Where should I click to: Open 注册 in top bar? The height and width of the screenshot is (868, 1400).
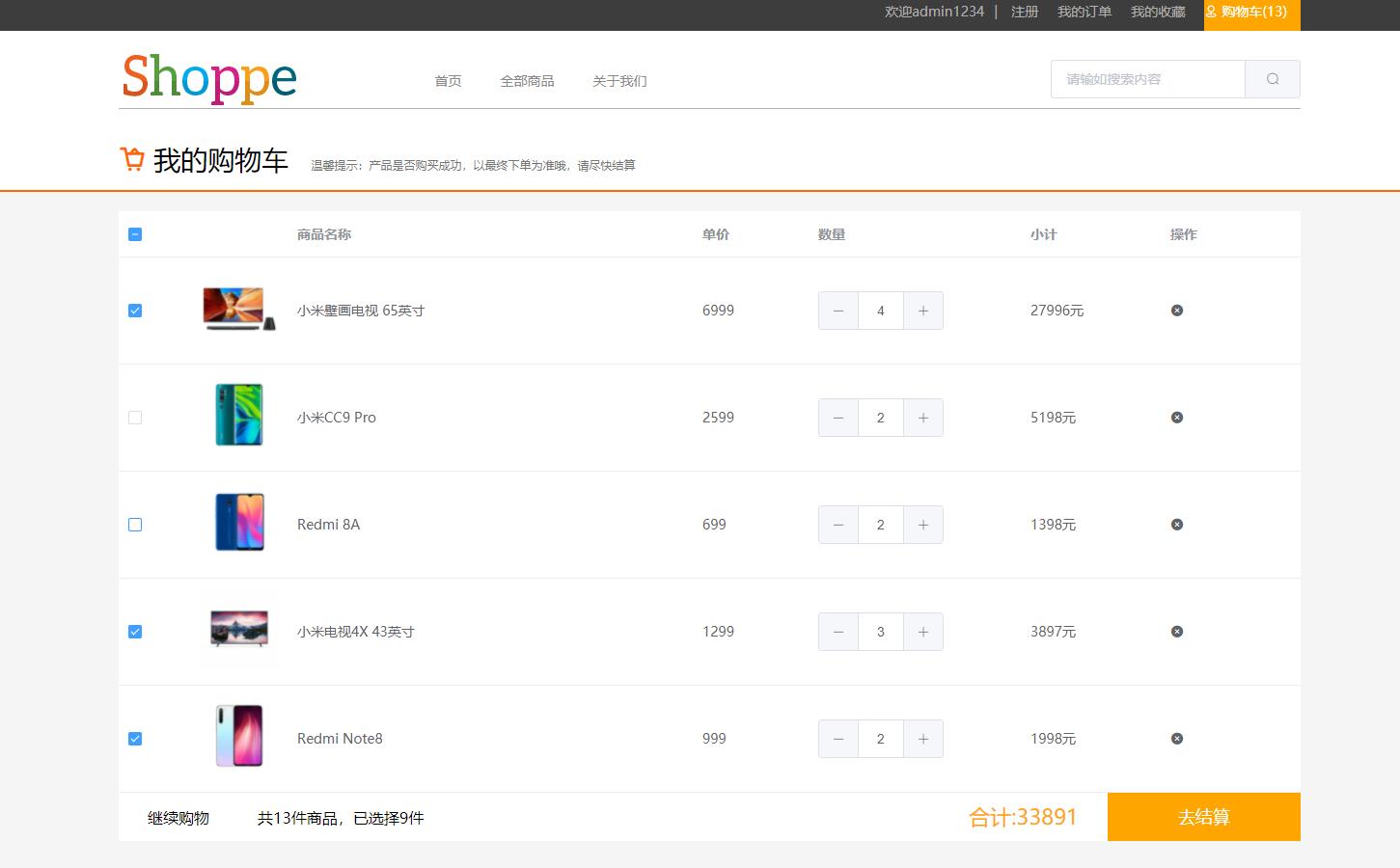(1025, 12)
